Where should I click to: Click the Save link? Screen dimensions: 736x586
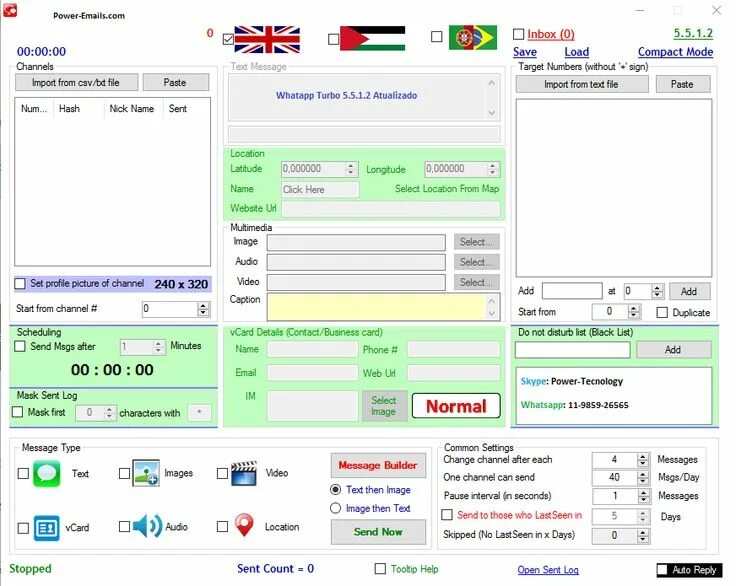pos(525,52)
